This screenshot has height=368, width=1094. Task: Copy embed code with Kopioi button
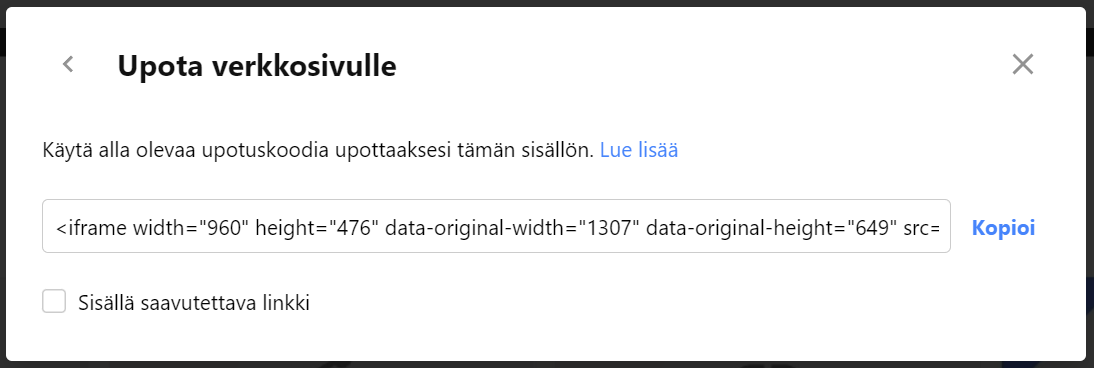1003,228
